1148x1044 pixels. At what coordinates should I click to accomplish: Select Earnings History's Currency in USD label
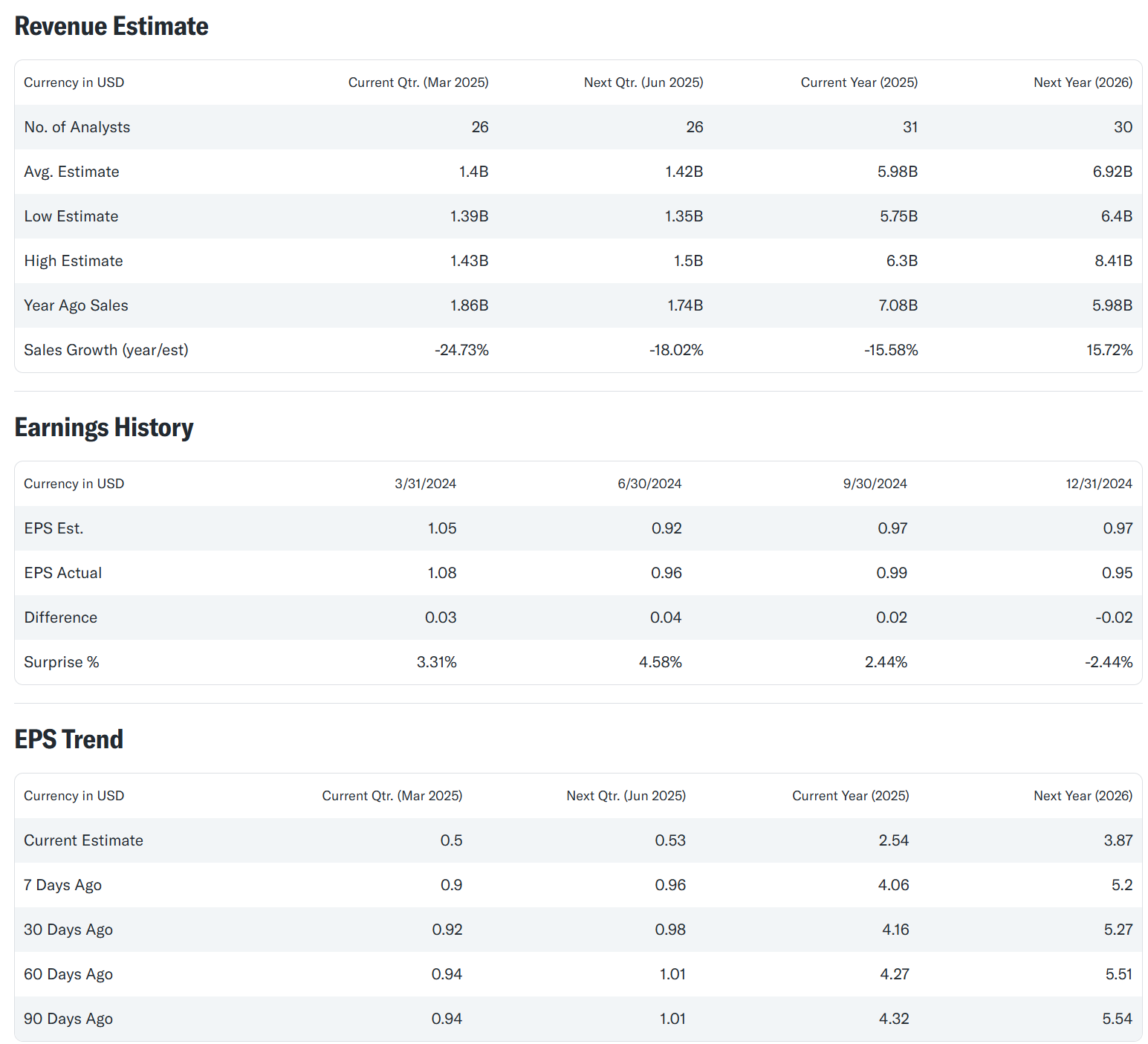(x=74, y=484)
